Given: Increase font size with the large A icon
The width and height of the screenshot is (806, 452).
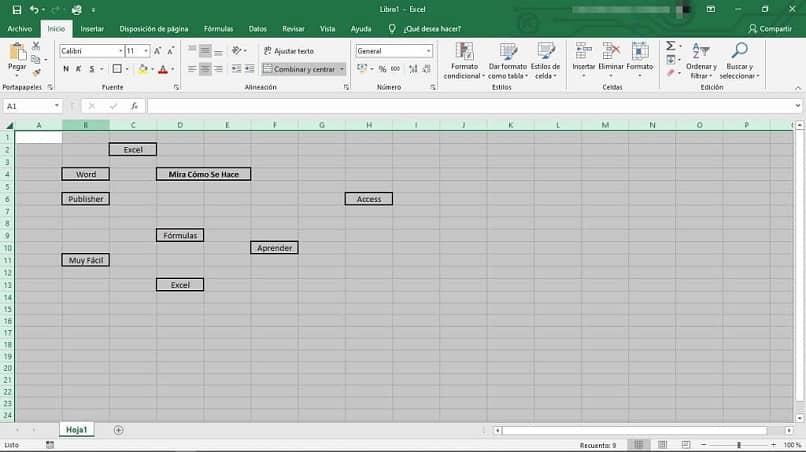Looking at the screenshot, I should (x=157, y=51).
